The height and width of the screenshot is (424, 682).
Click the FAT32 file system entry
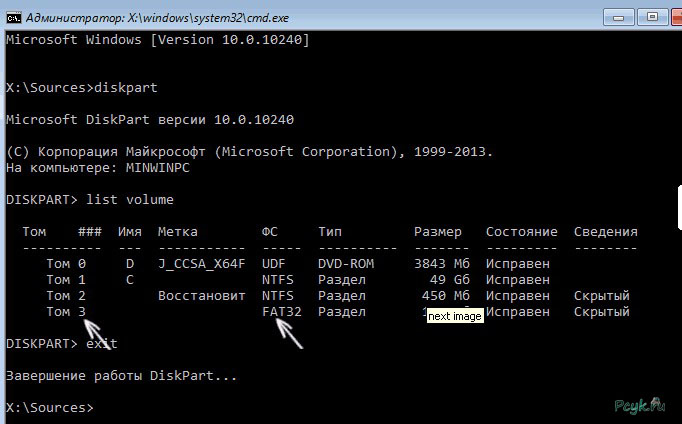click(x=282, y=312)
